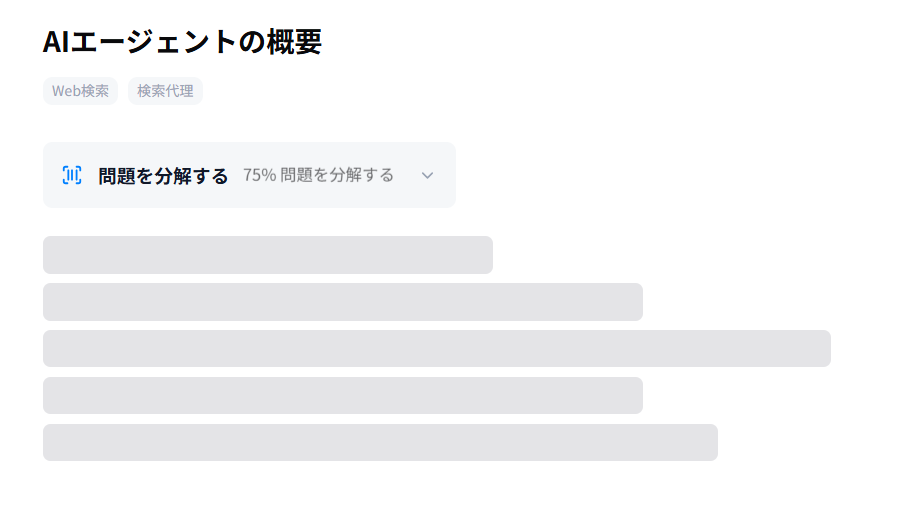Click the first, shortest skeleton loading bar
The image size is (924, 512).
267,255
